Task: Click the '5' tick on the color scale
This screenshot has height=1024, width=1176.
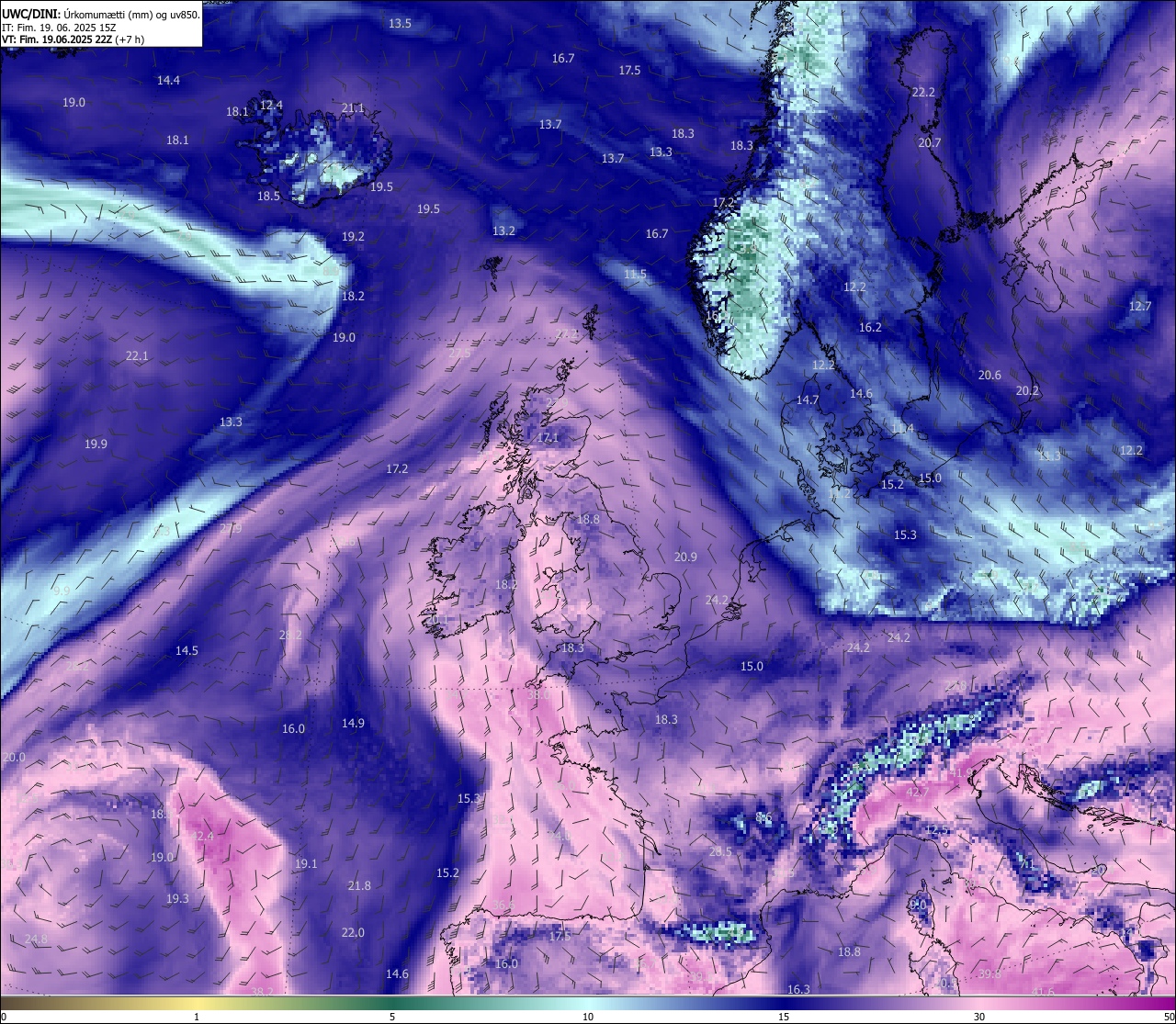Action: (x=392, y=1017)
